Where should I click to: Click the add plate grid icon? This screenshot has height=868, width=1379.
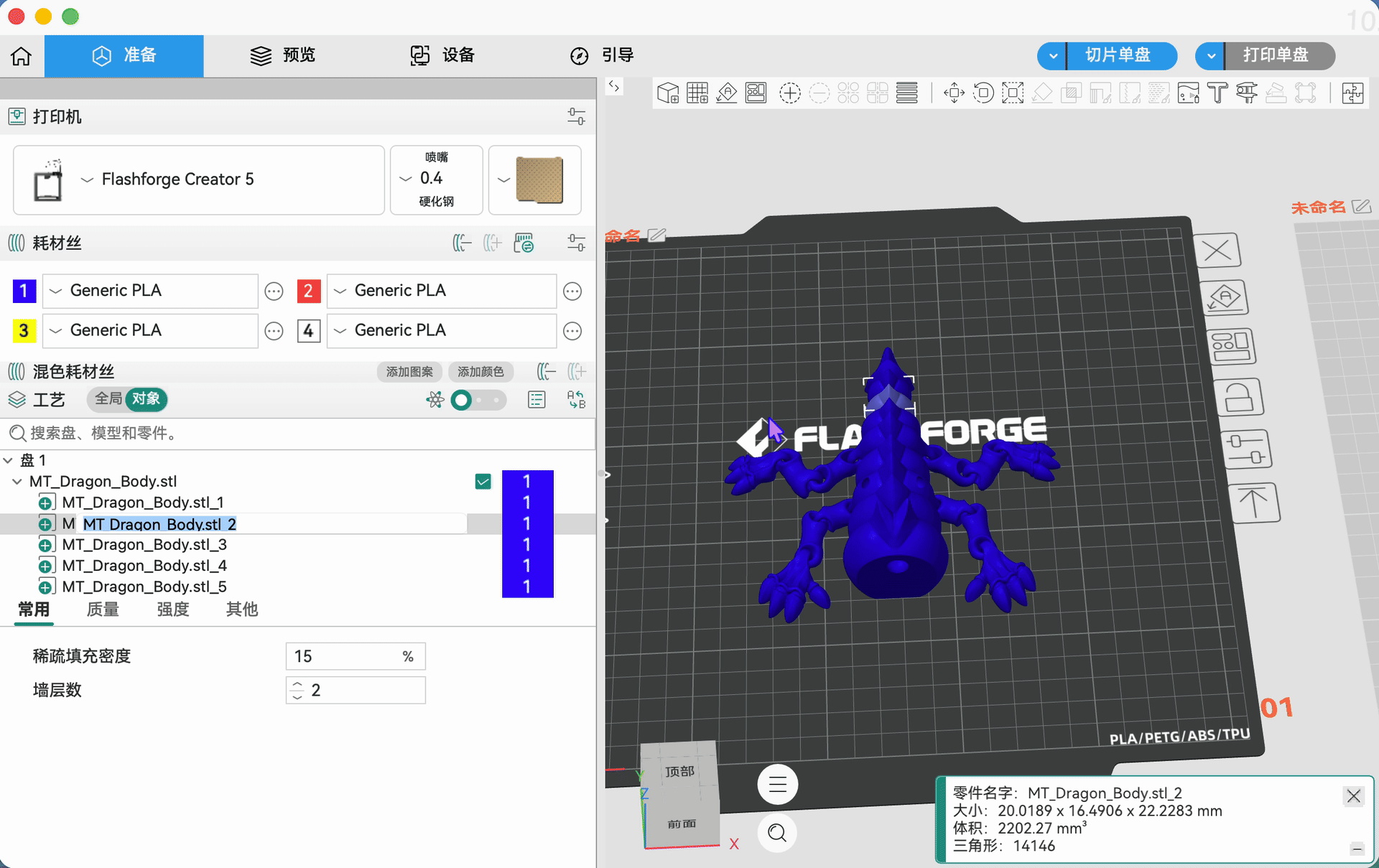pos(697,93)
